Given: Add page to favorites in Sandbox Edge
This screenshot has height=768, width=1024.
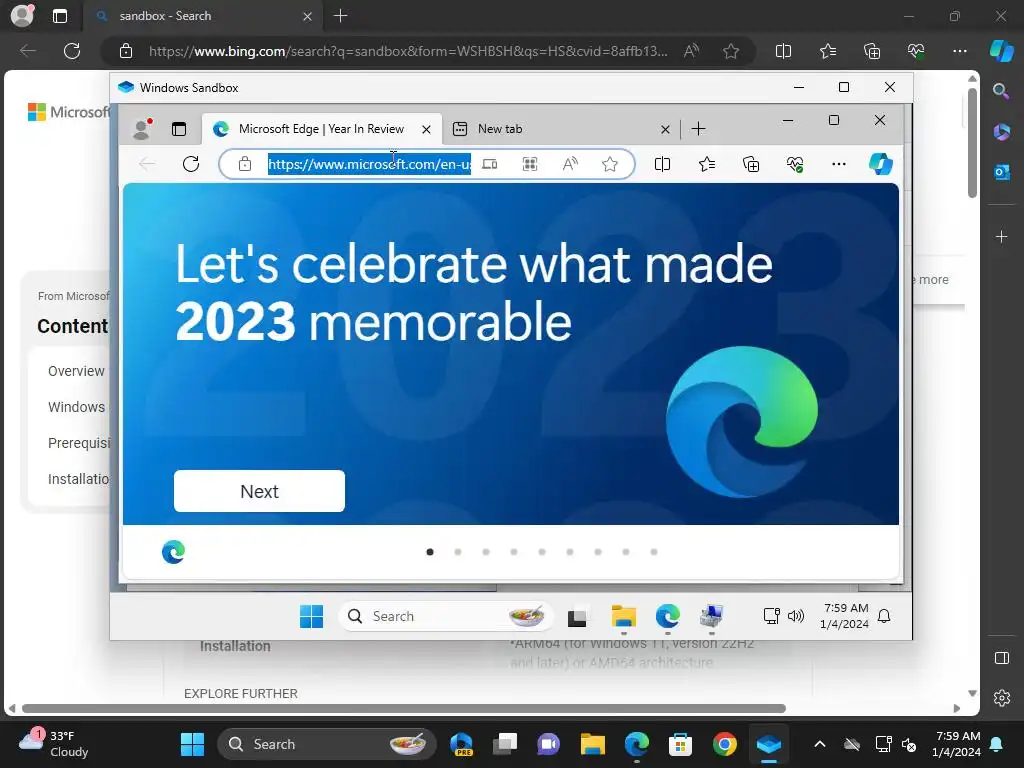Looking at the screenshot, I should tap(610, 164).
